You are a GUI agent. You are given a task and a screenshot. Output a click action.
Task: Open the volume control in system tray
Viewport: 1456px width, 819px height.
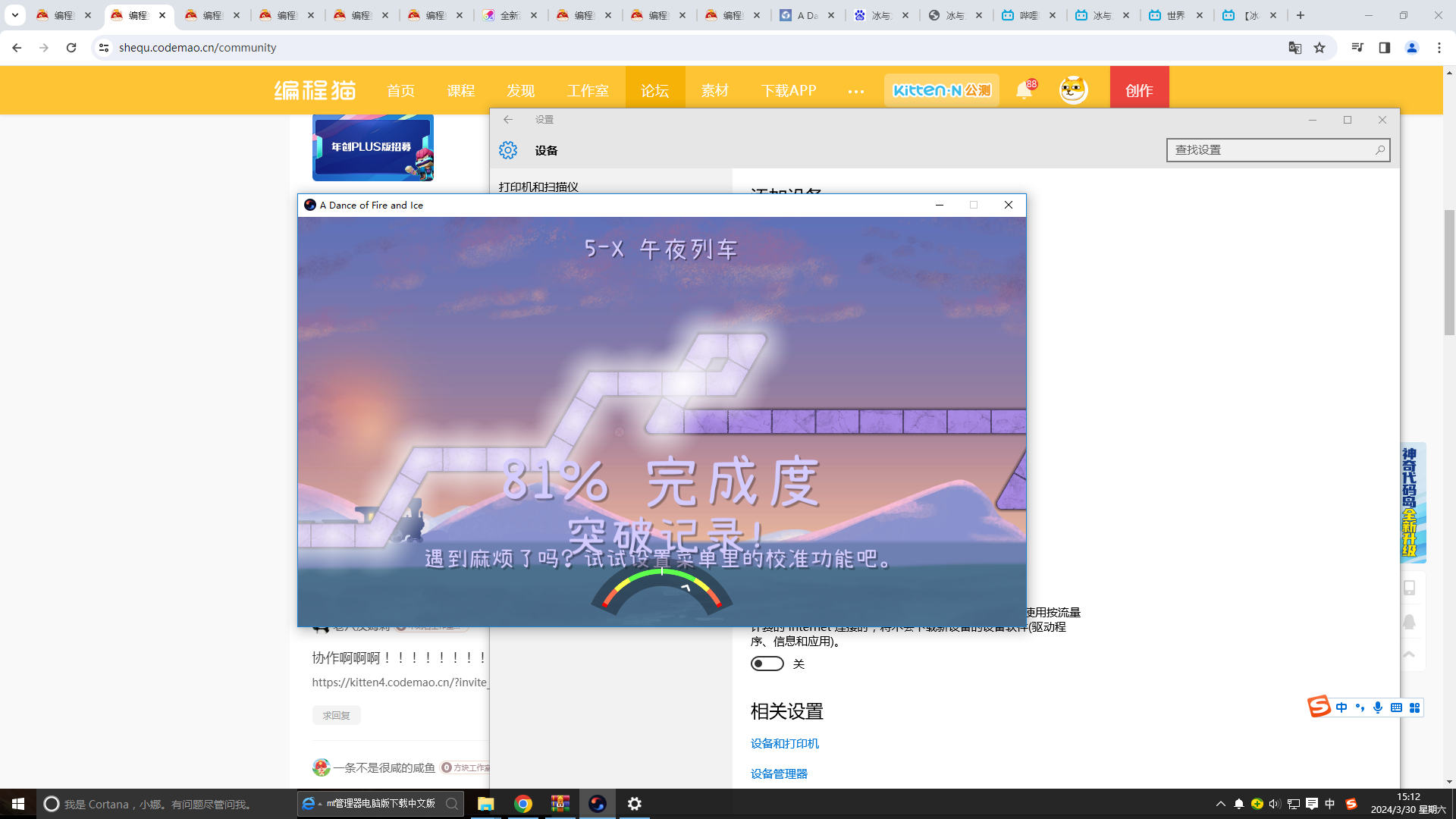(x=1275, y=804)
